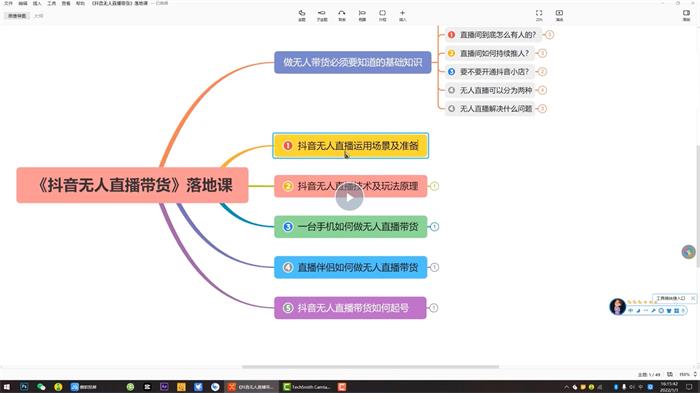This screenshot has height=393, width=700.
Task: Click the 主题 1/49 count in status bar
Action: pyautogui.click(x=648, y=374)
